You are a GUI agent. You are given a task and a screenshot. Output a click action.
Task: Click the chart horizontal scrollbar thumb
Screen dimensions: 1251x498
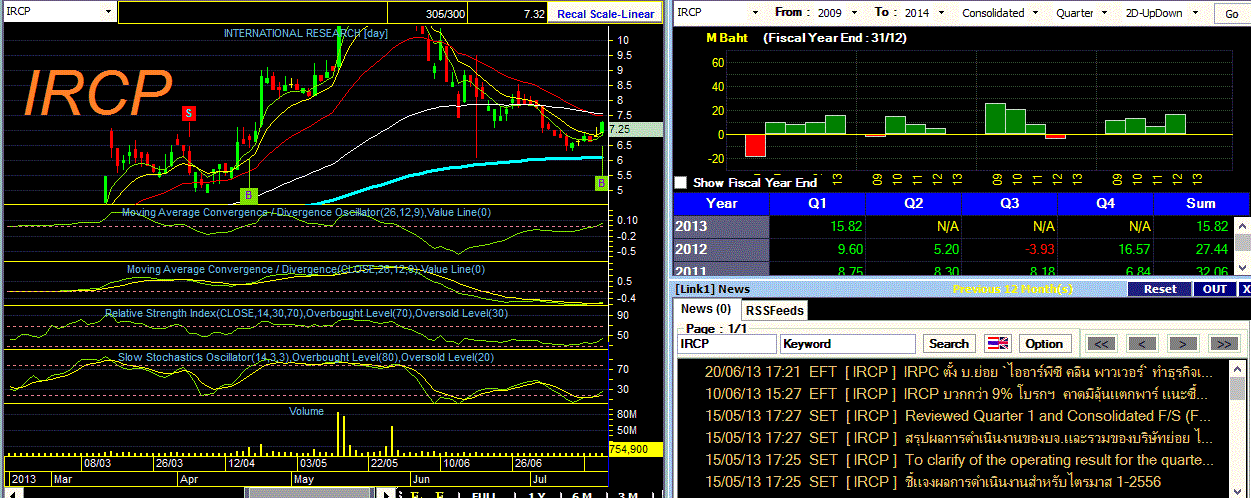pyautogui.click(x=311, y=493)
